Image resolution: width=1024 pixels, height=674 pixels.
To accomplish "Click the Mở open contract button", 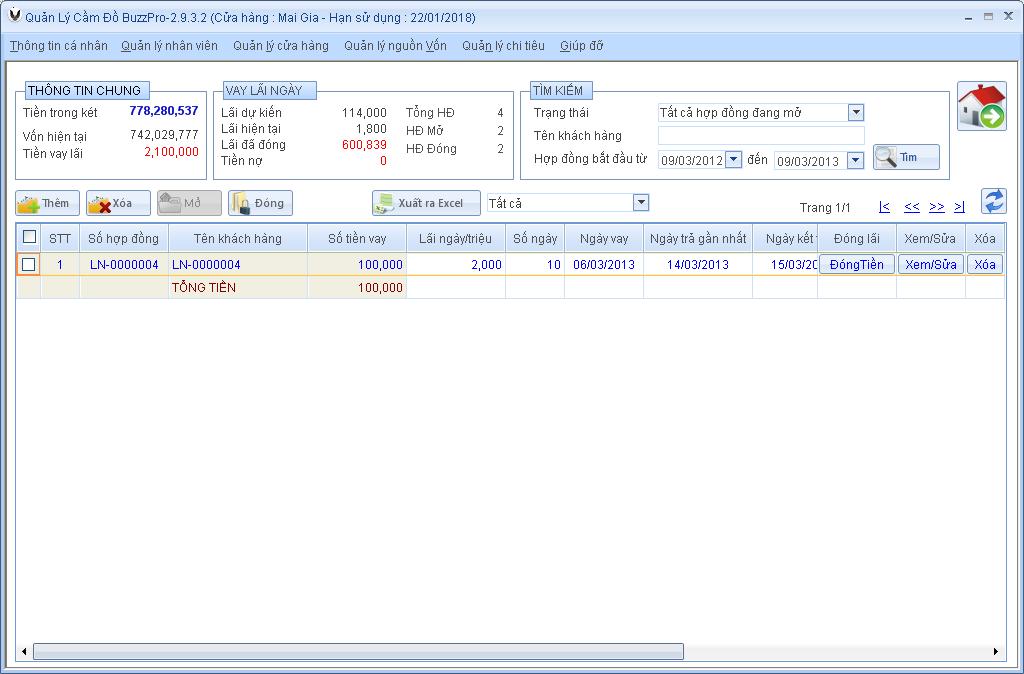I will [189, 203].
